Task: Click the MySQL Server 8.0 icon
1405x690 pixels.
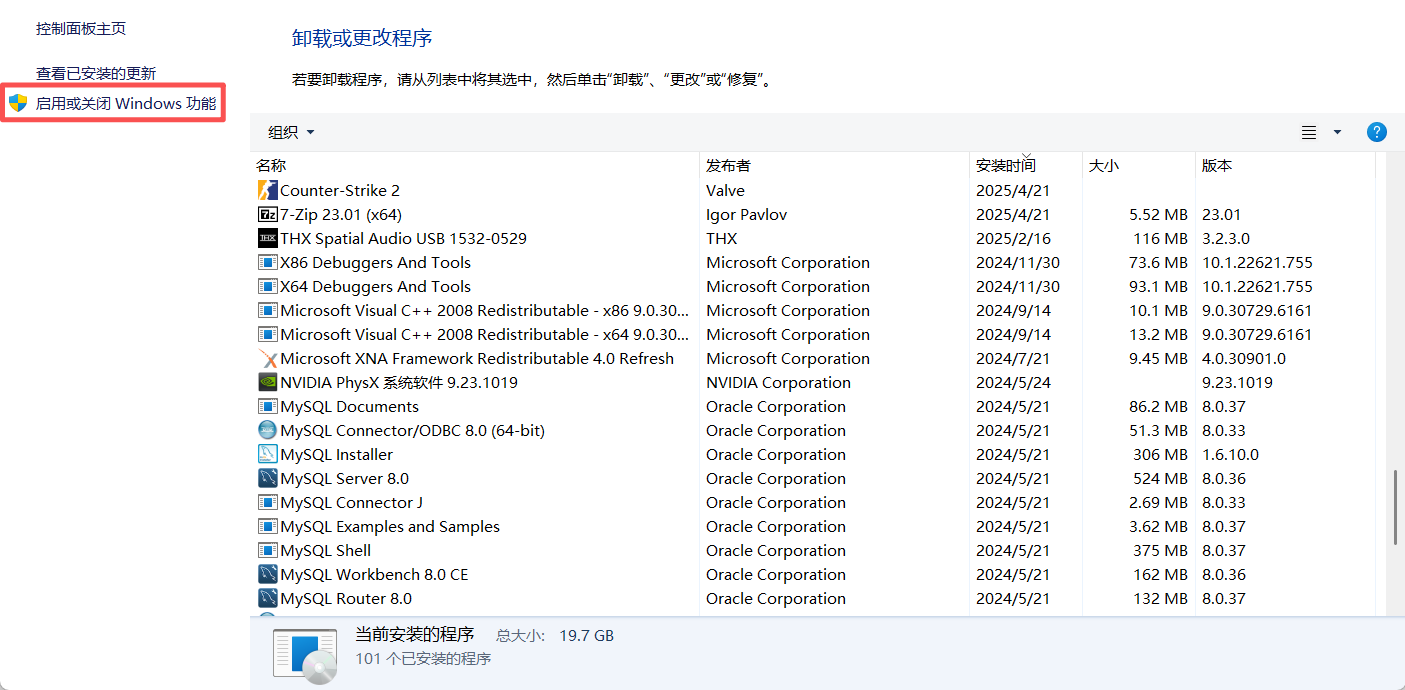Action: tap(267, 478)
